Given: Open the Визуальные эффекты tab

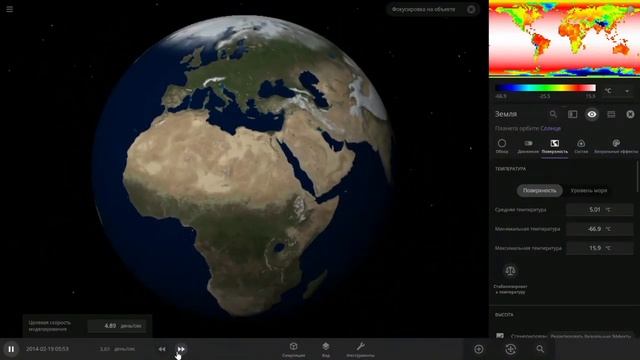Looking at the screenshot, I should [x=616, y=146].
